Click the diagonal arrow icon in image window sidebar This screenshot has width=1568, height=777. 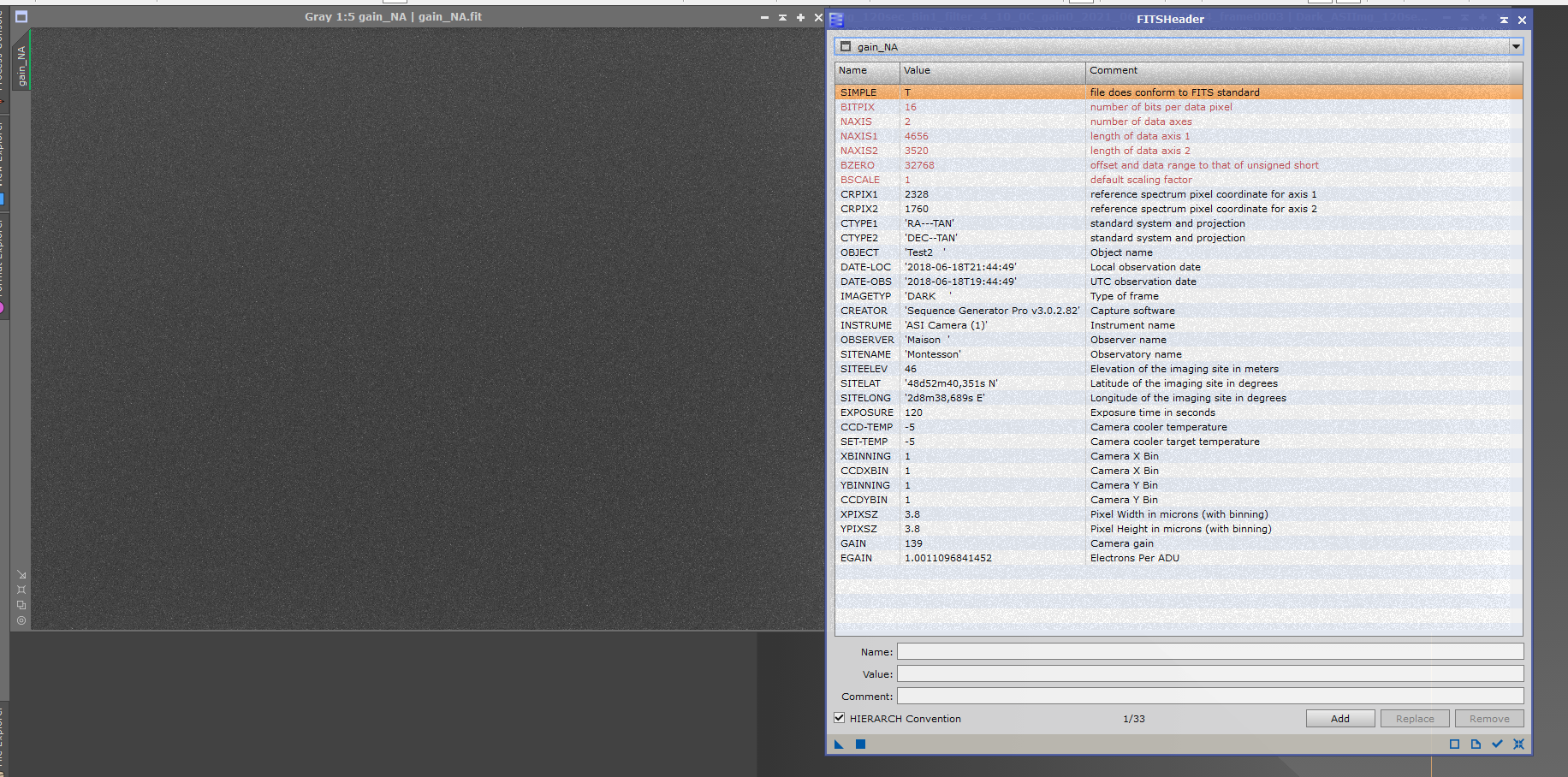tap(21, 575)
